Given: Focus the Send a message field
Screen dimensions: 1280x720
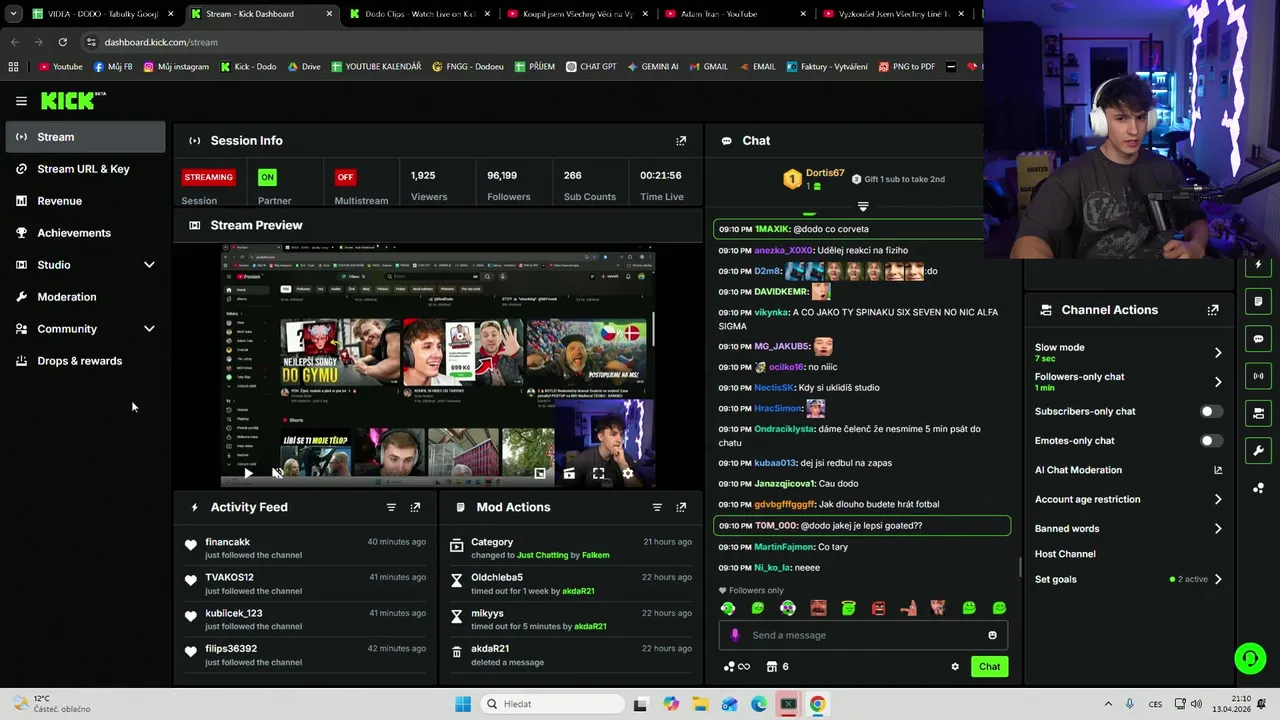Looking at the screenshot, I should click(x=862, y=635).
